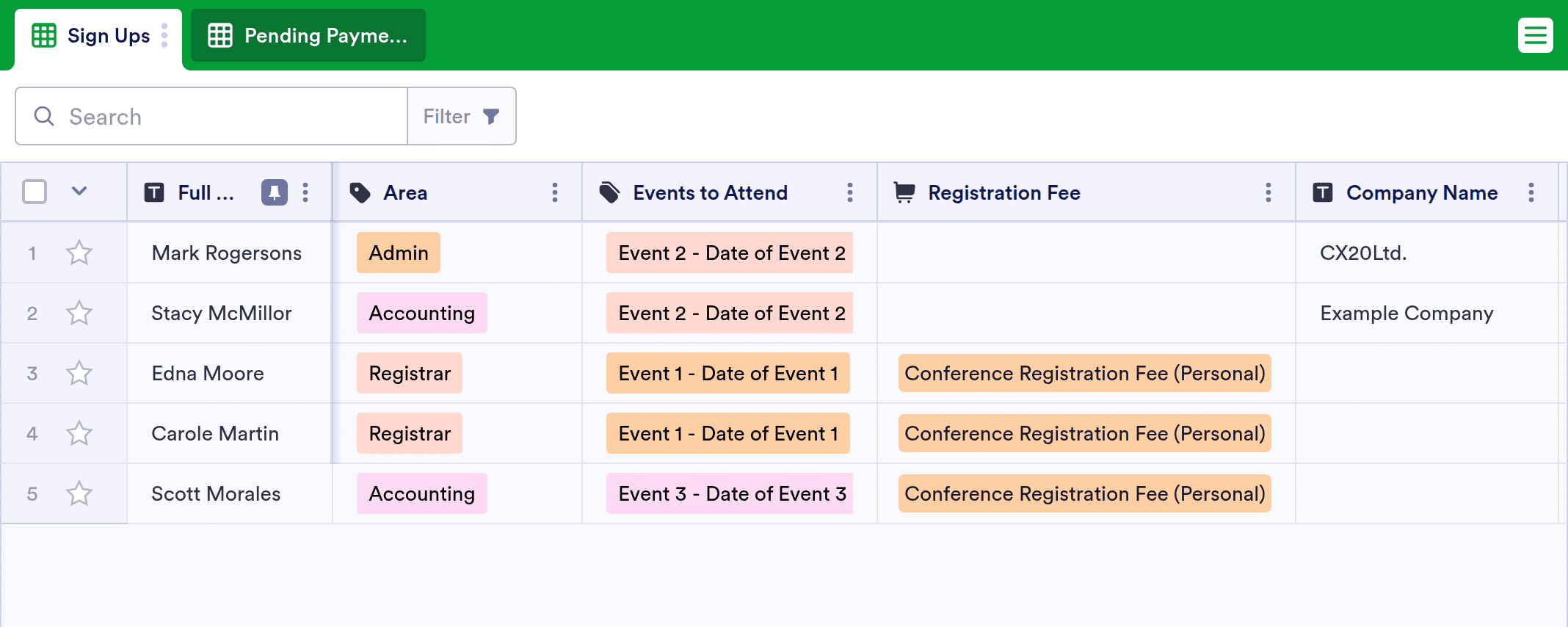Switch to the Pending Payments tab
1568x627 pixels.
[x=308, y=35]
